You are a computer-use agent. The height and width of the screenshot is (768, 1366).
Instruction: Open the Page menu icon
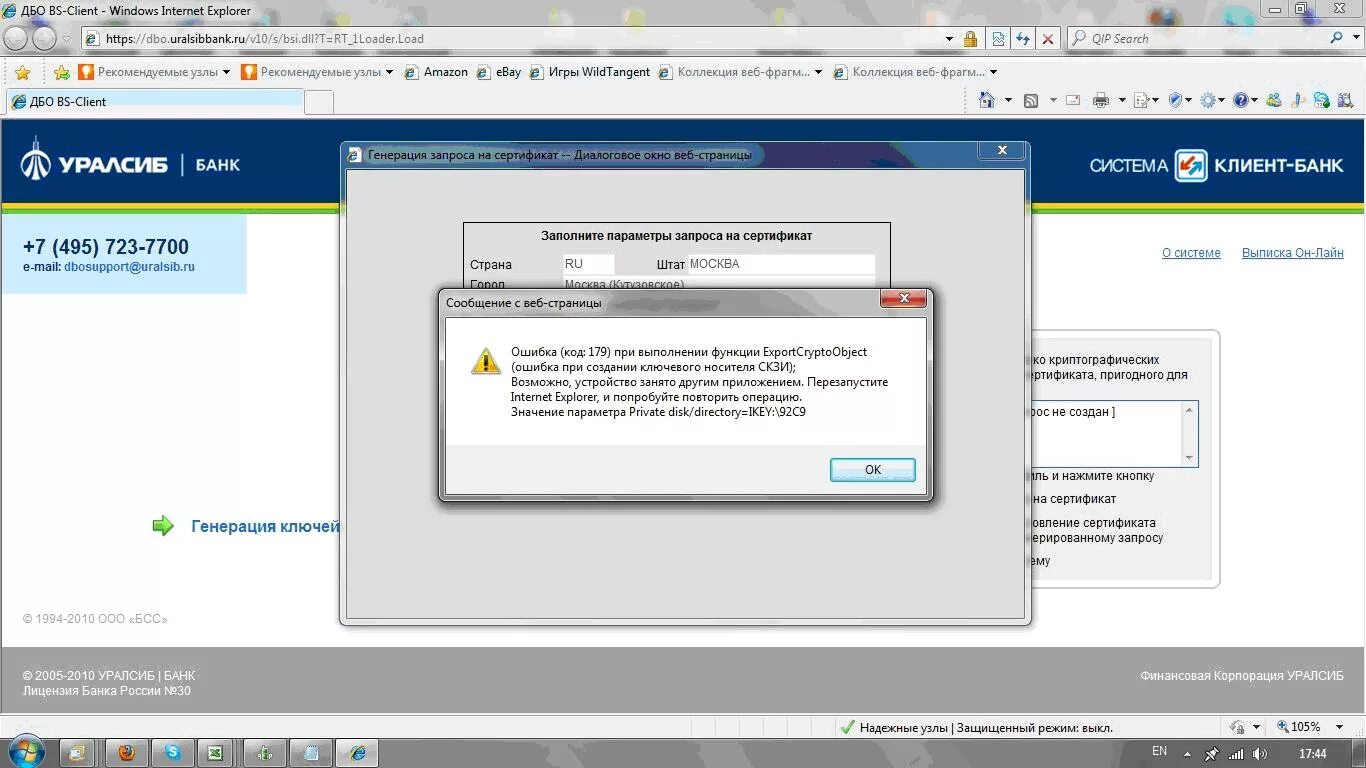(1141, 100)
